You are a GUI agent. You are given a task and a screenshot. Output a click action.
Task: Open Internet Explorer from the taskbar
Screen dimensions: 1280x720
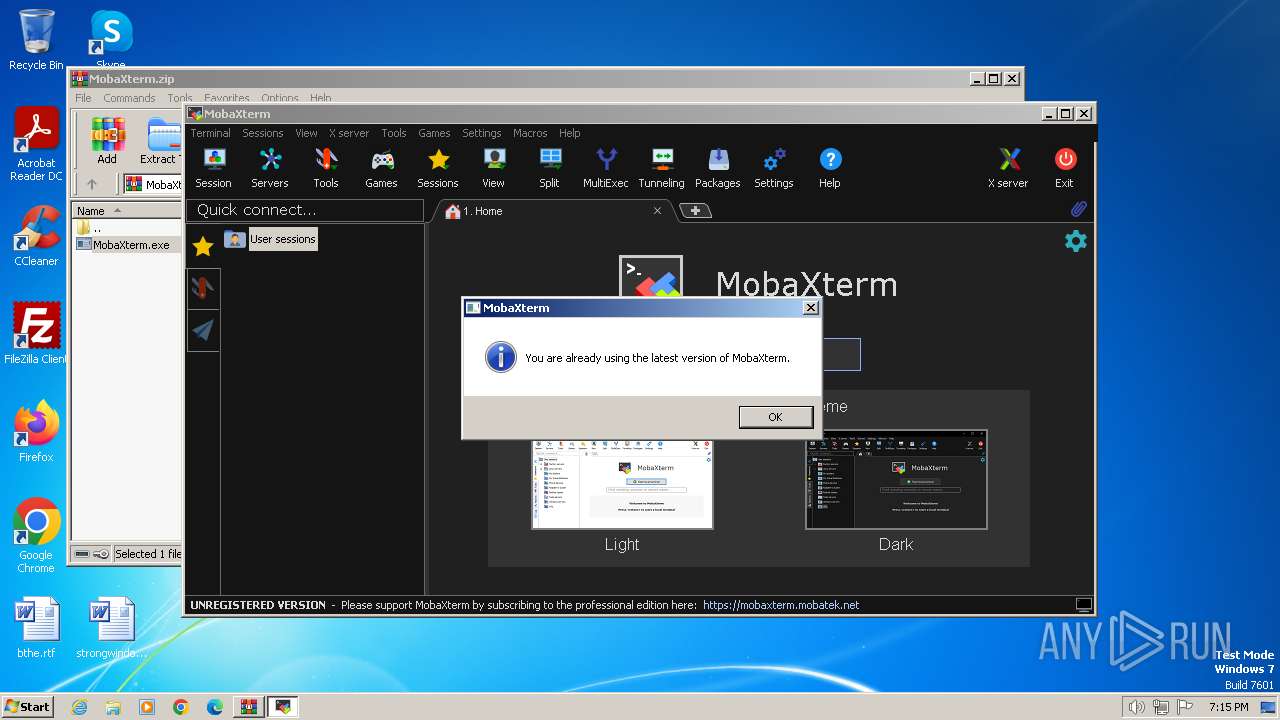tap(79, 707)
